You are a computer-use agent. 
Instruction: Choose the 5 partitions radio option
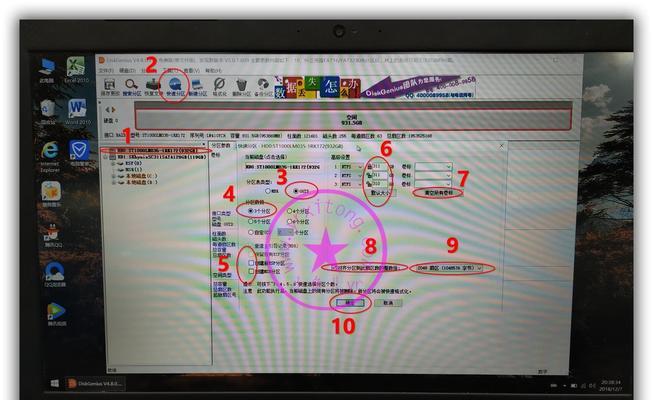(259, 222)
